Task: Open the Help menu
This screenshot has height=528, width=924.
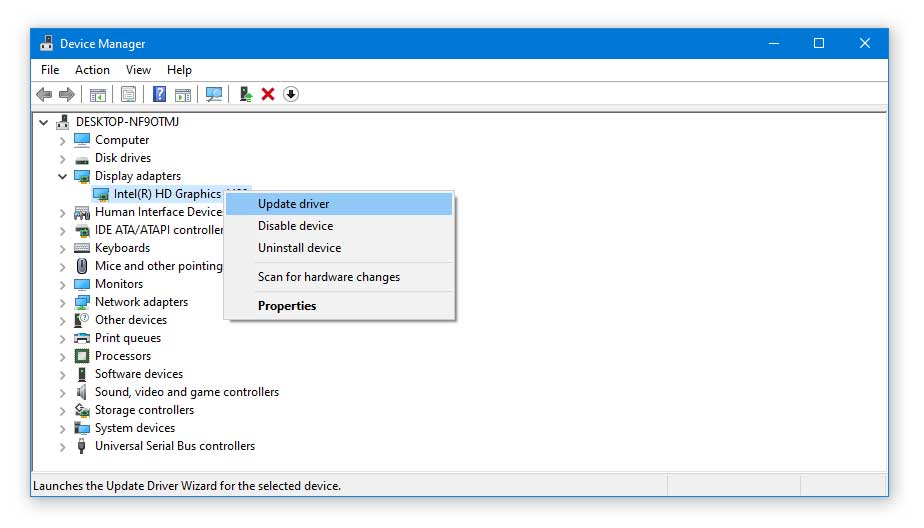Action: pyautogui.click(x=179, y=70)
